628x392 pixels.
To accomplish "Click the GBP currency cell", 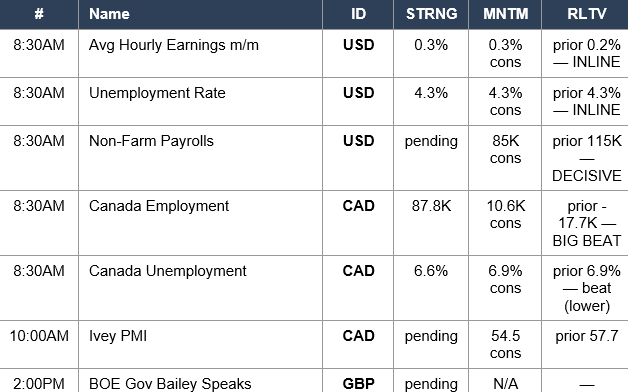I will 358,384.
